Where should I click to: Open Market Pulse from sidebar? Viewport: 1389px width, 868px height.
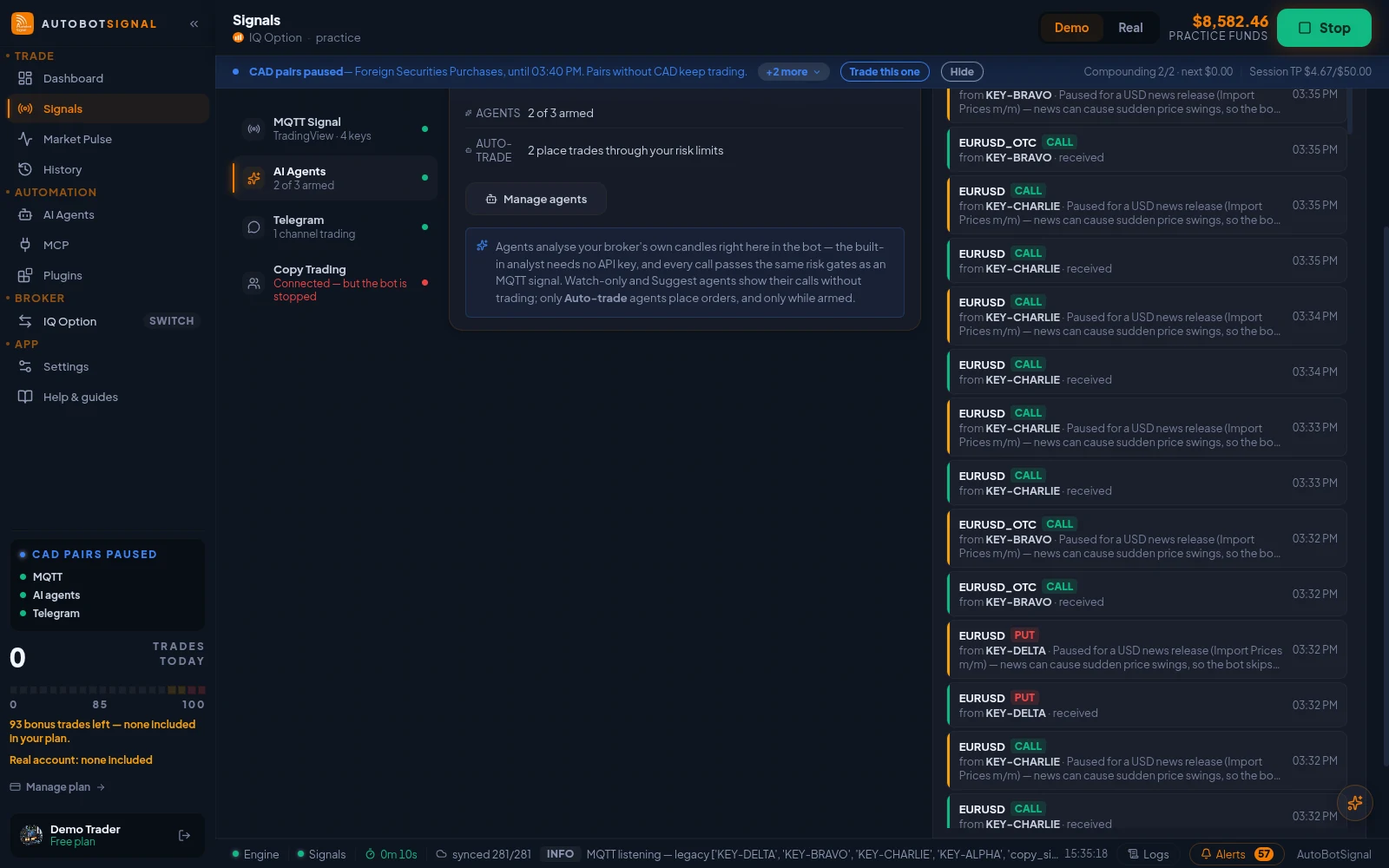[108, 139]
